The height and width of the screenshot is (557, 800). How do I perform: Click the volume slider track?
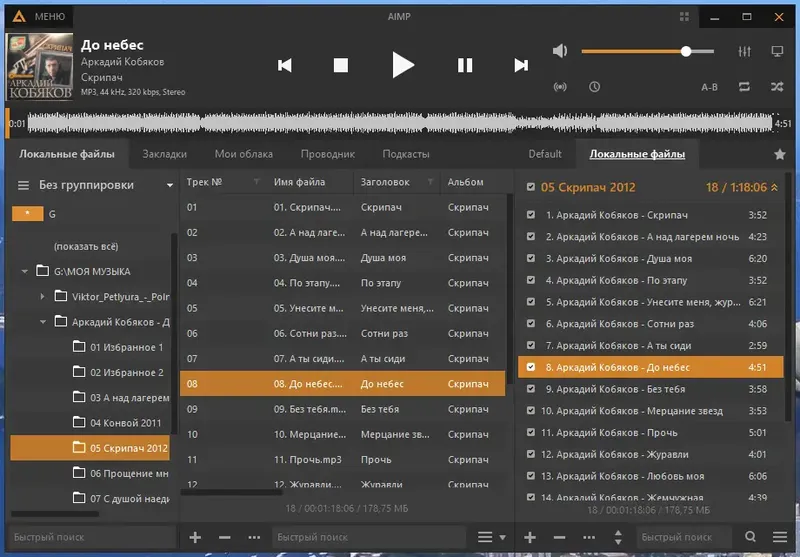pyautogui.click(x=647, y=51)
